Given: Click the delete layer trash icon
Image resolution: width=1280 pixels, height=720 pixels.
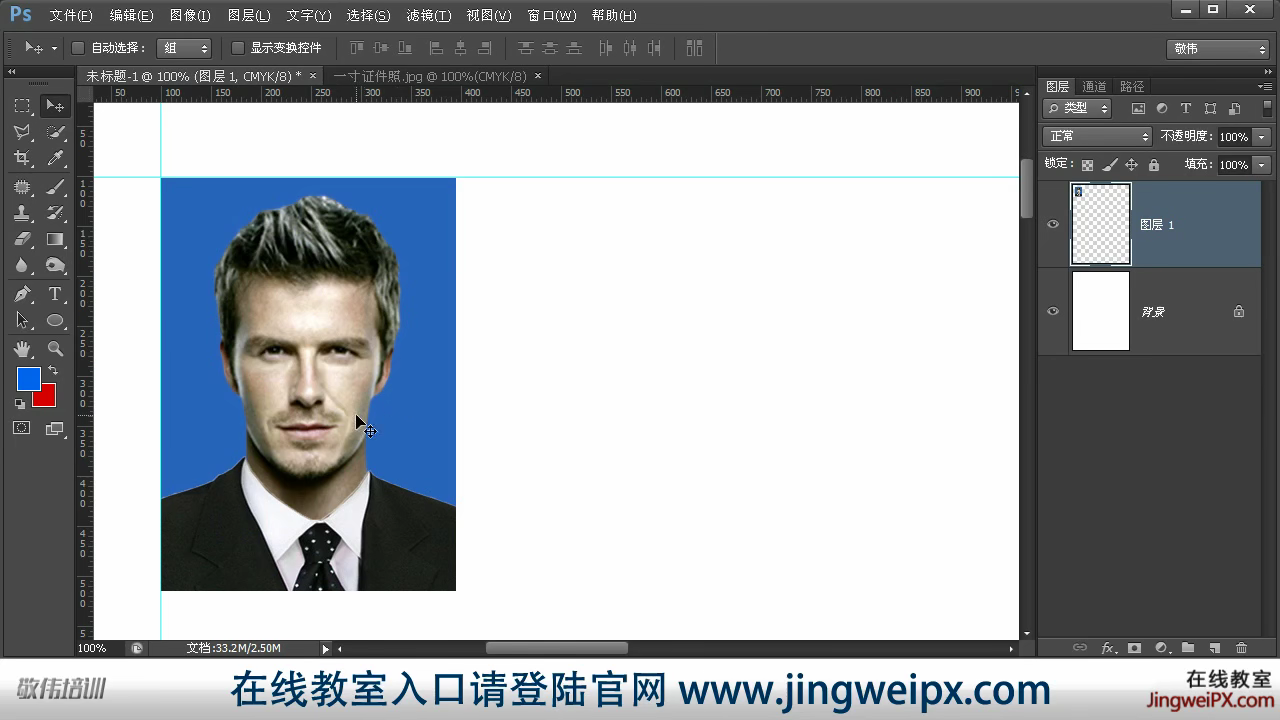Looking at the screenshot, I should [x=1242, y=648].
